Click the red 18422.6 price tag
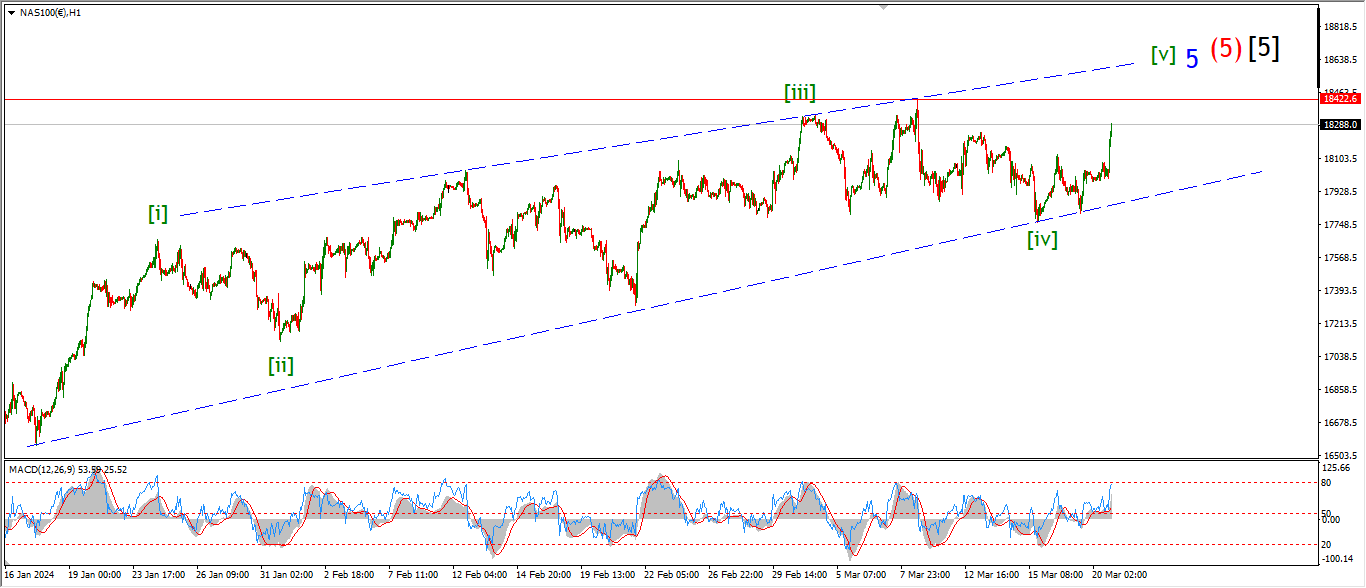1366x588 pixels. point(1339,99)
